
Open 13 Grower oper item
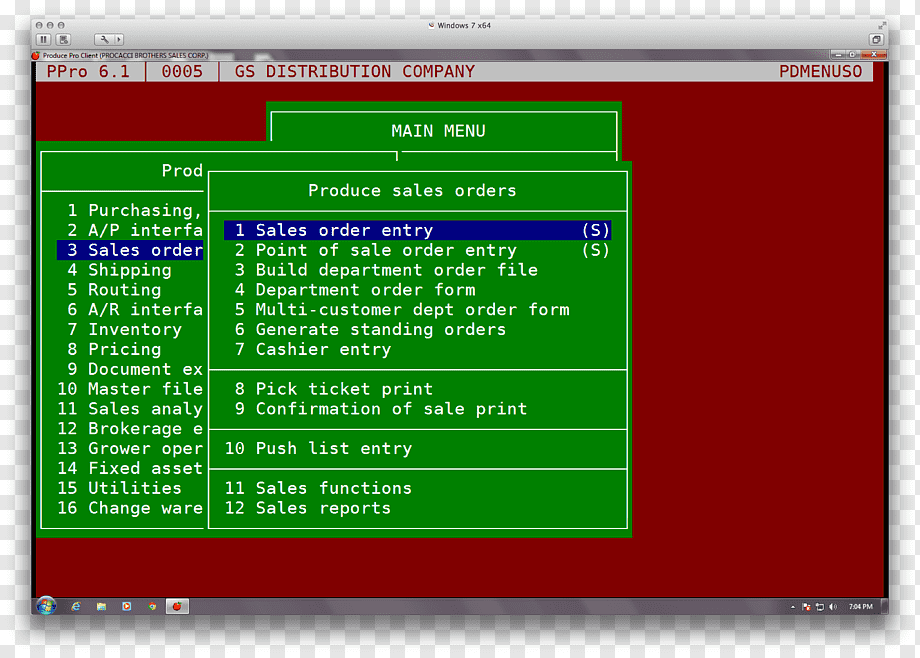[x=130, y=448]
